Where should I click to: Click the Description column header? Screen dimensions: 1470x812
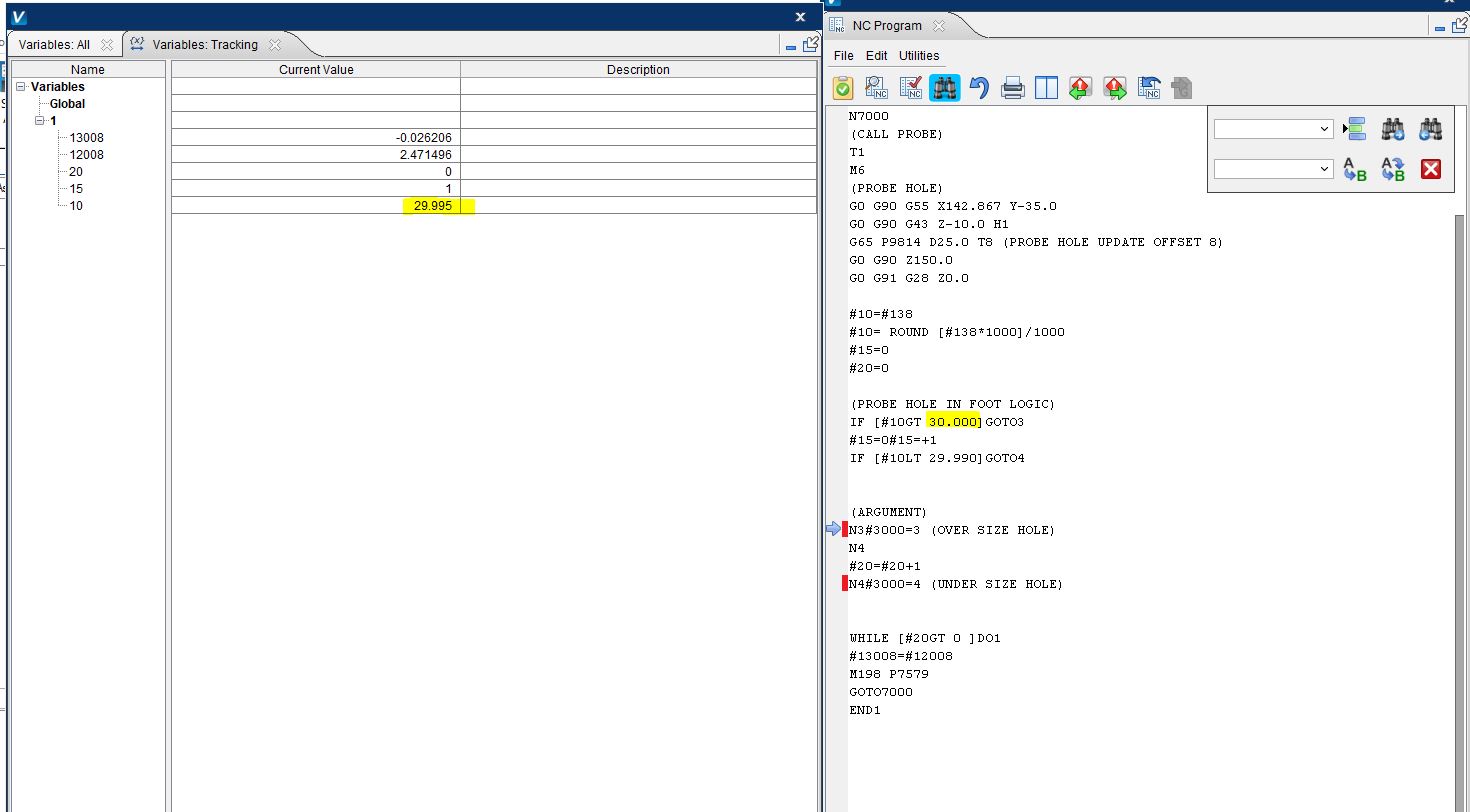coord(638,70)
